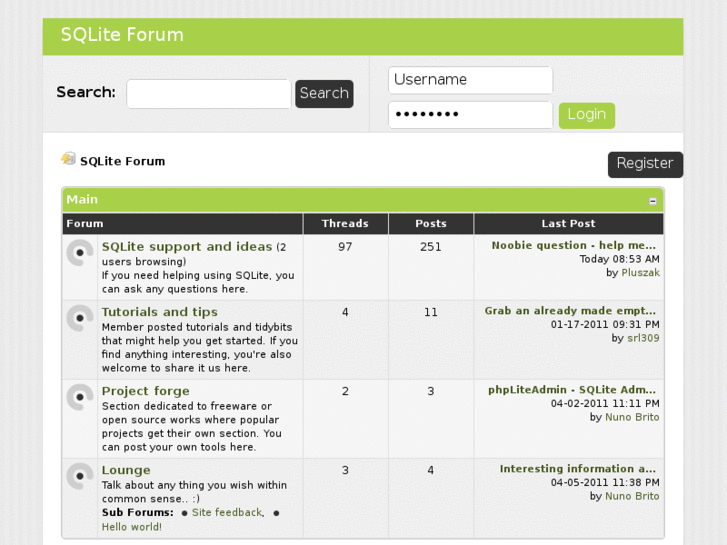Click the '04-02-2011 11:11 PM' timestamp
Screen dimensions: 727x545
coord(605,404)
